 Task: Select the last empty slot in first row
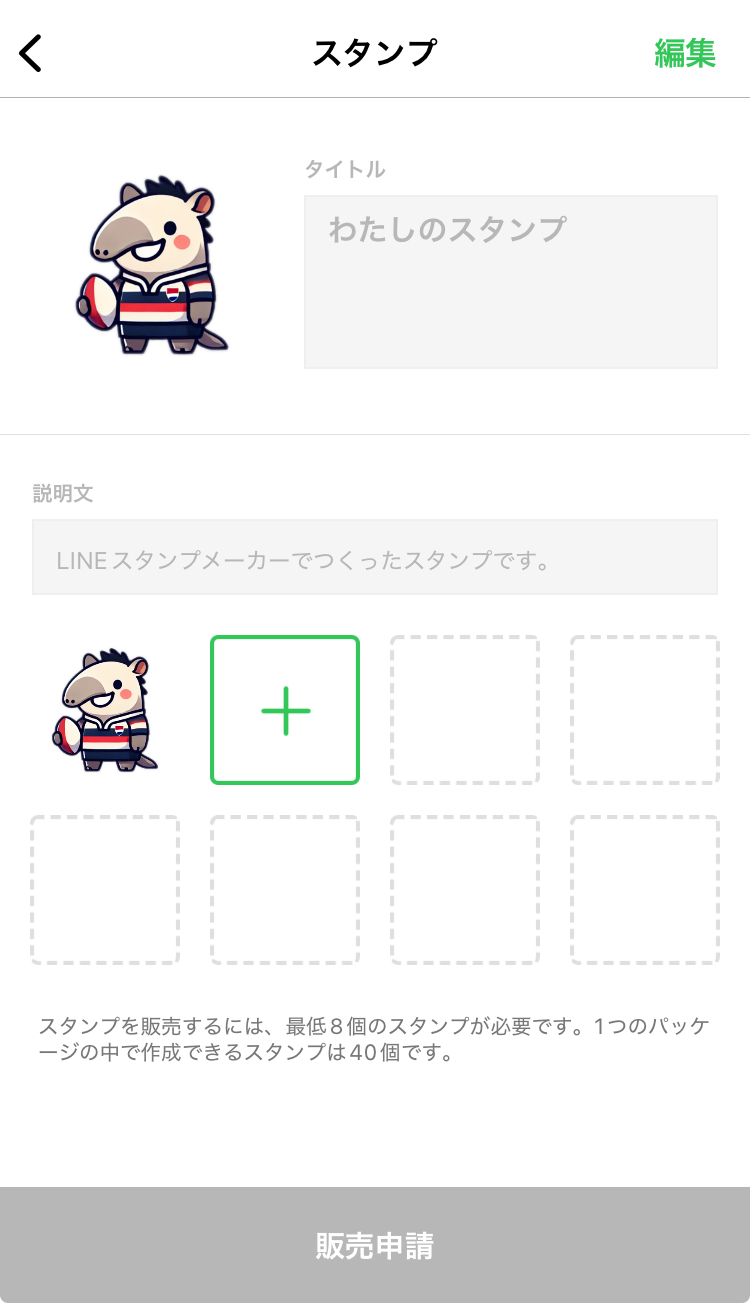pos(645,710)
